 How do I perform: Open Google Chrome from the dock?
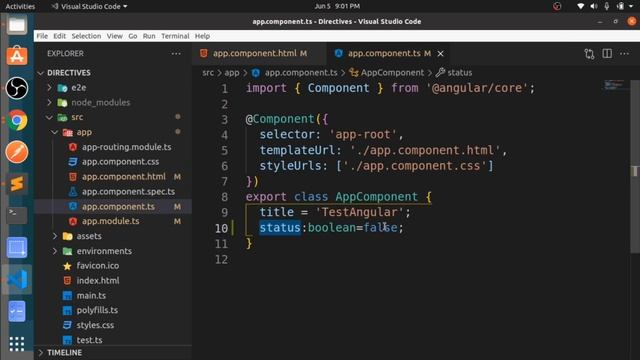point(17,120)
